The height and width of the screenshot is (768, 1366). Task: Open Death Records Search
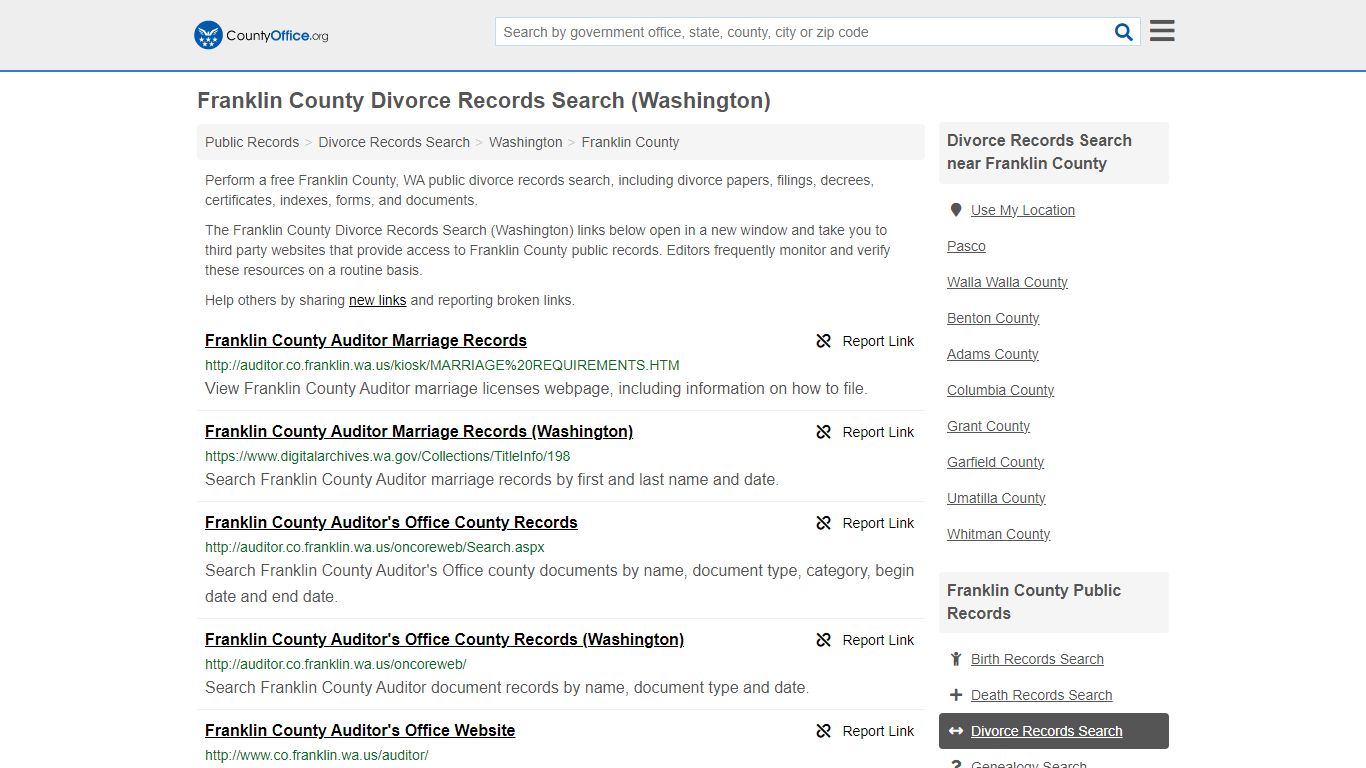(1041, 695)
